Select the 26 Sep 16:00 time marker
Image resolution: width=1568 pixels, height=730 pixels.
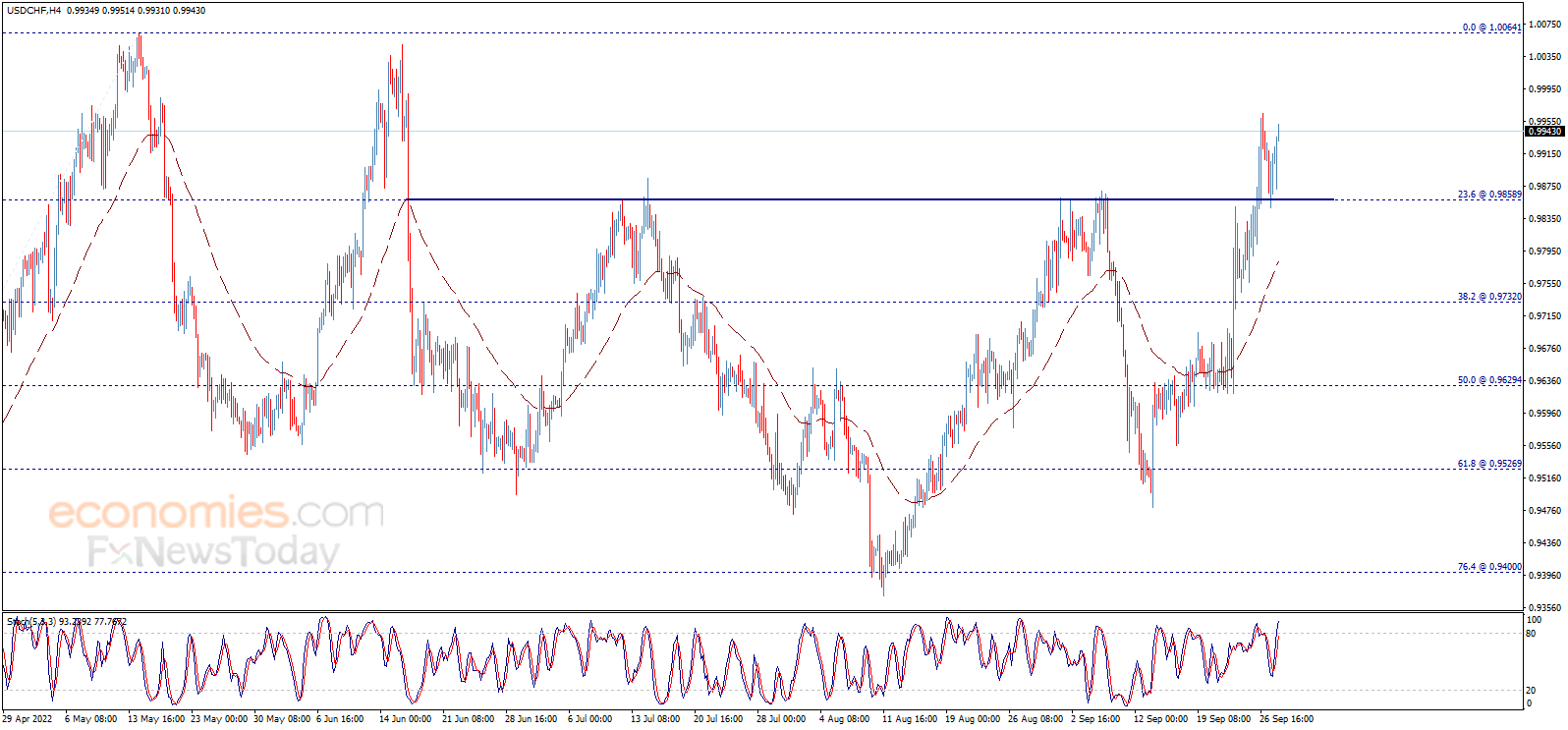pyautogui.click(x=1286, y=719)
